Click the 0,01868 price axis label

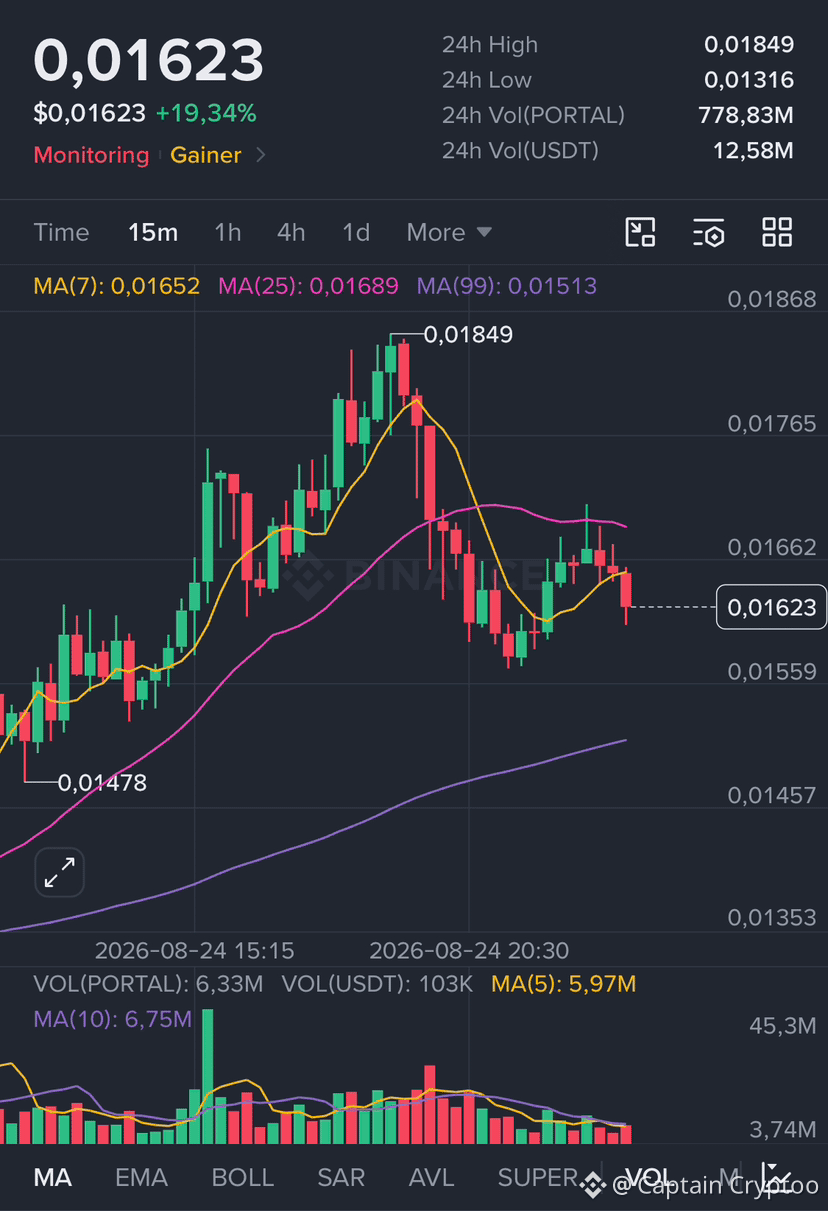click(772, 299)
